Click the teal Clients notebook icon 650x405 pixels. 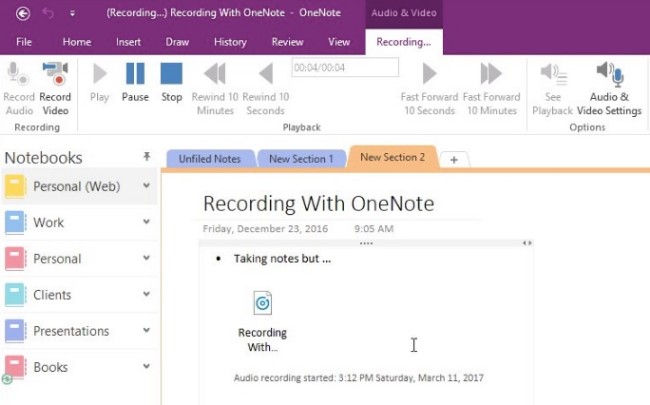tap(15, 295)
